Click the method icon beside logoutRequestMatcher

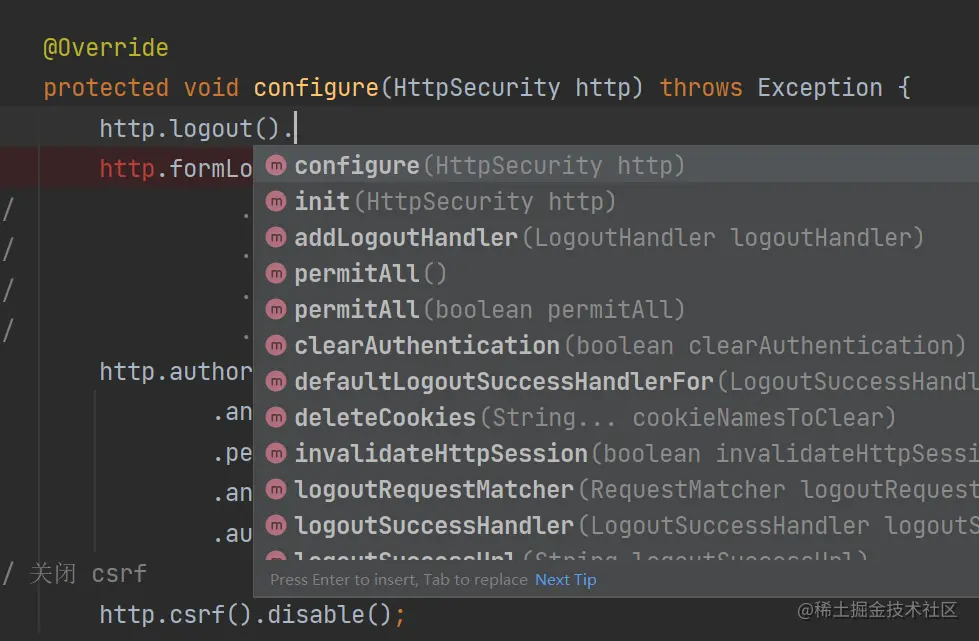(x=275, y=489)
